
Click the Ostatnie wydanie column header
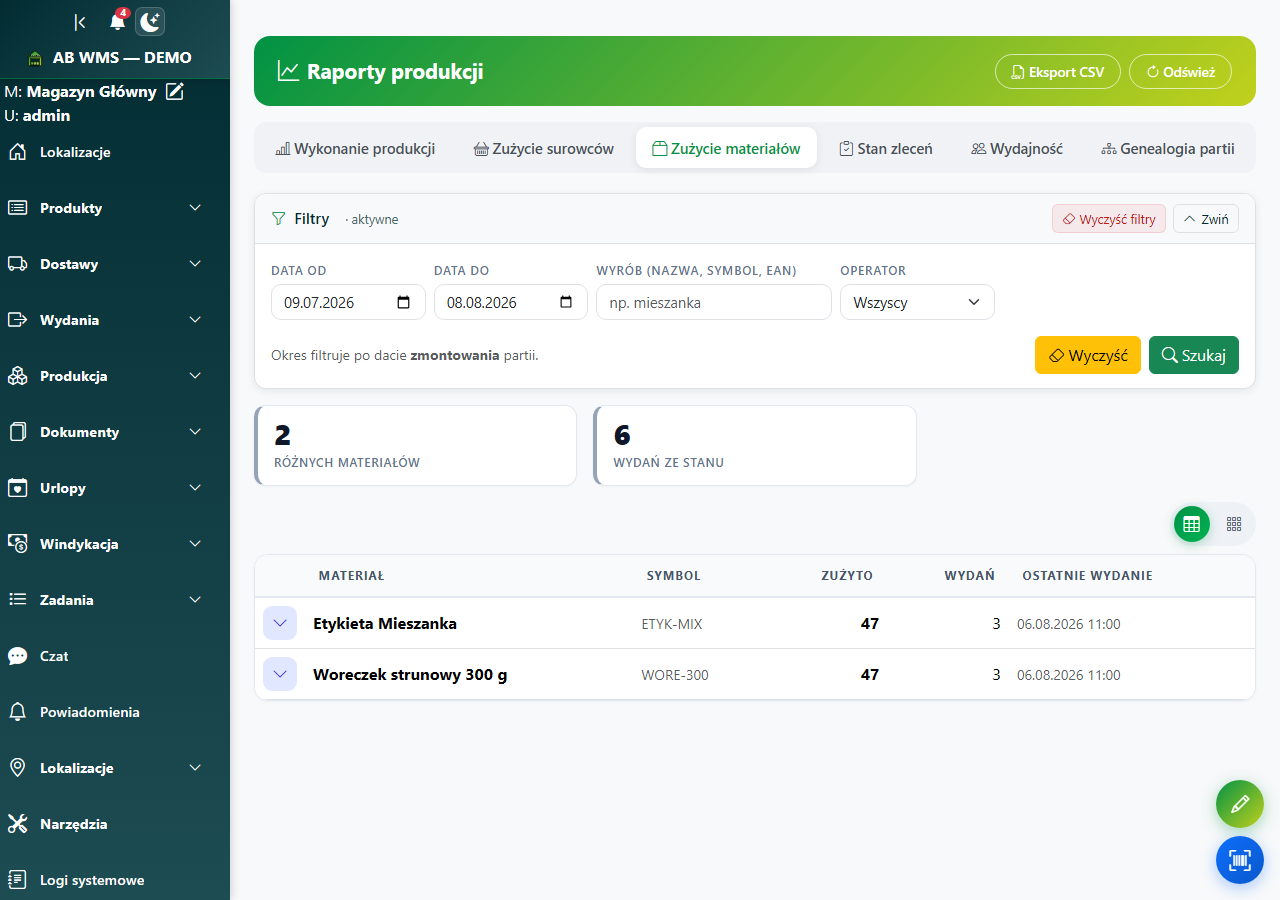tap(1087, 576)
